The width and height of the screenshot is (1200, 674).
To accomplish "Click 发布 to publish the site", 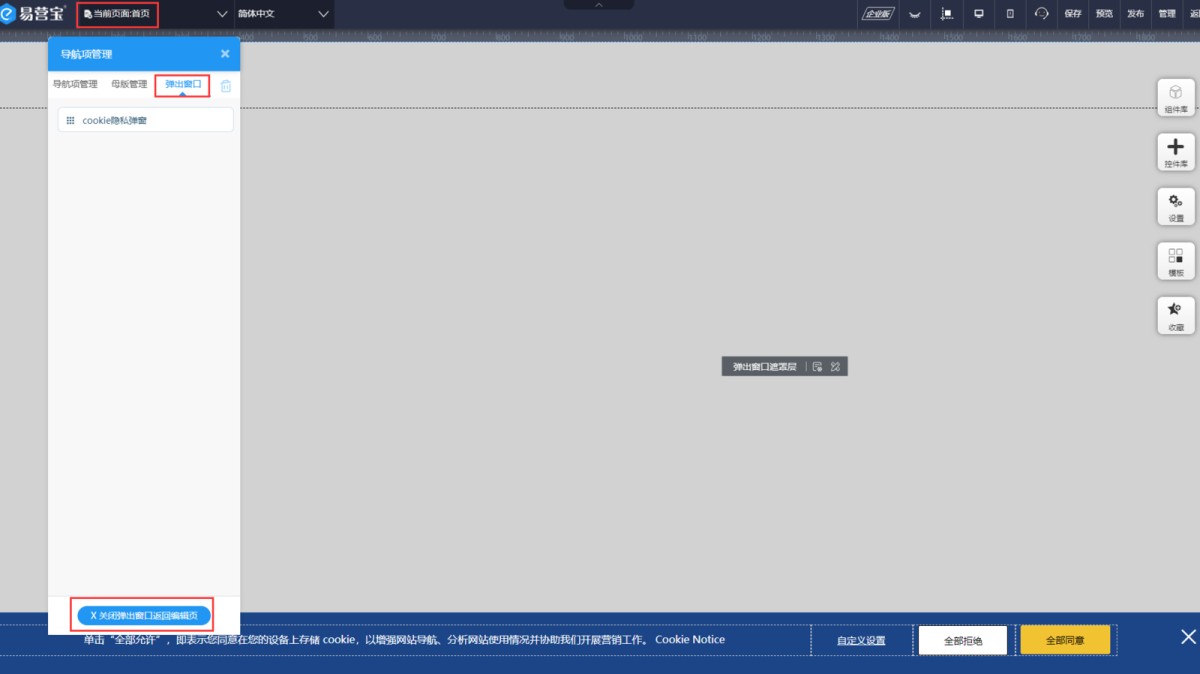I will [x=1135, y=14].
